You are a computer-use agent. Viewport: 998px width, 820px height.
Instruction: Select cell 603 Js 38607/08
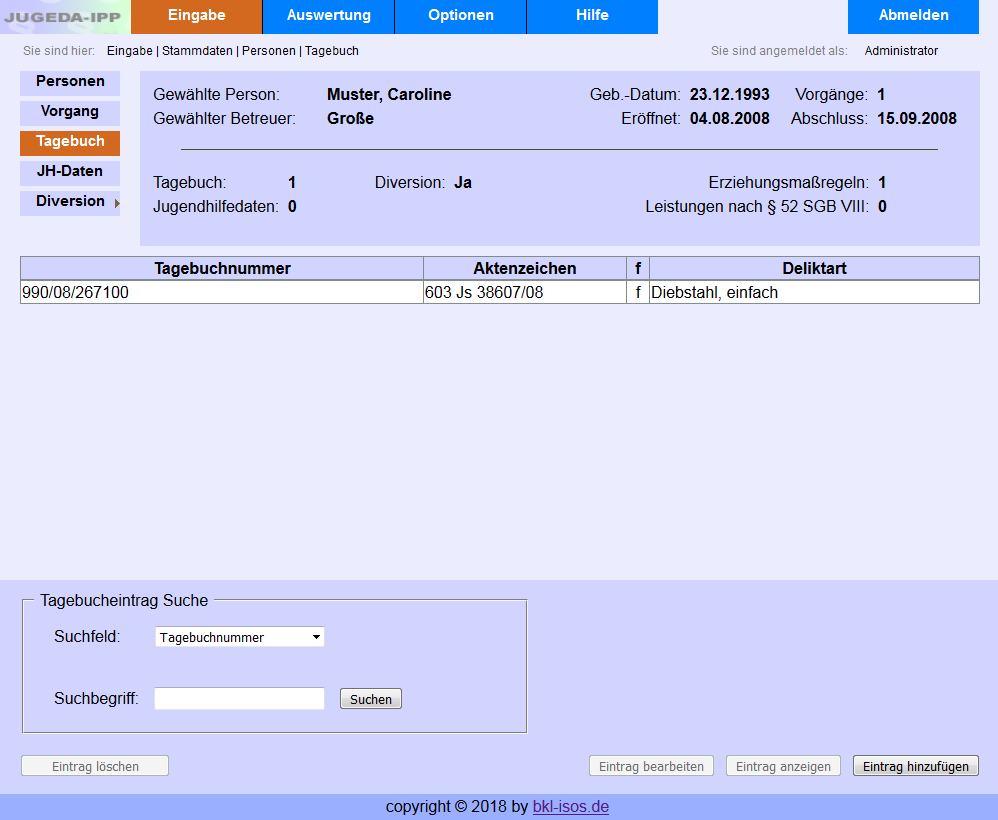pyautogui.click(x=525, y=292)
